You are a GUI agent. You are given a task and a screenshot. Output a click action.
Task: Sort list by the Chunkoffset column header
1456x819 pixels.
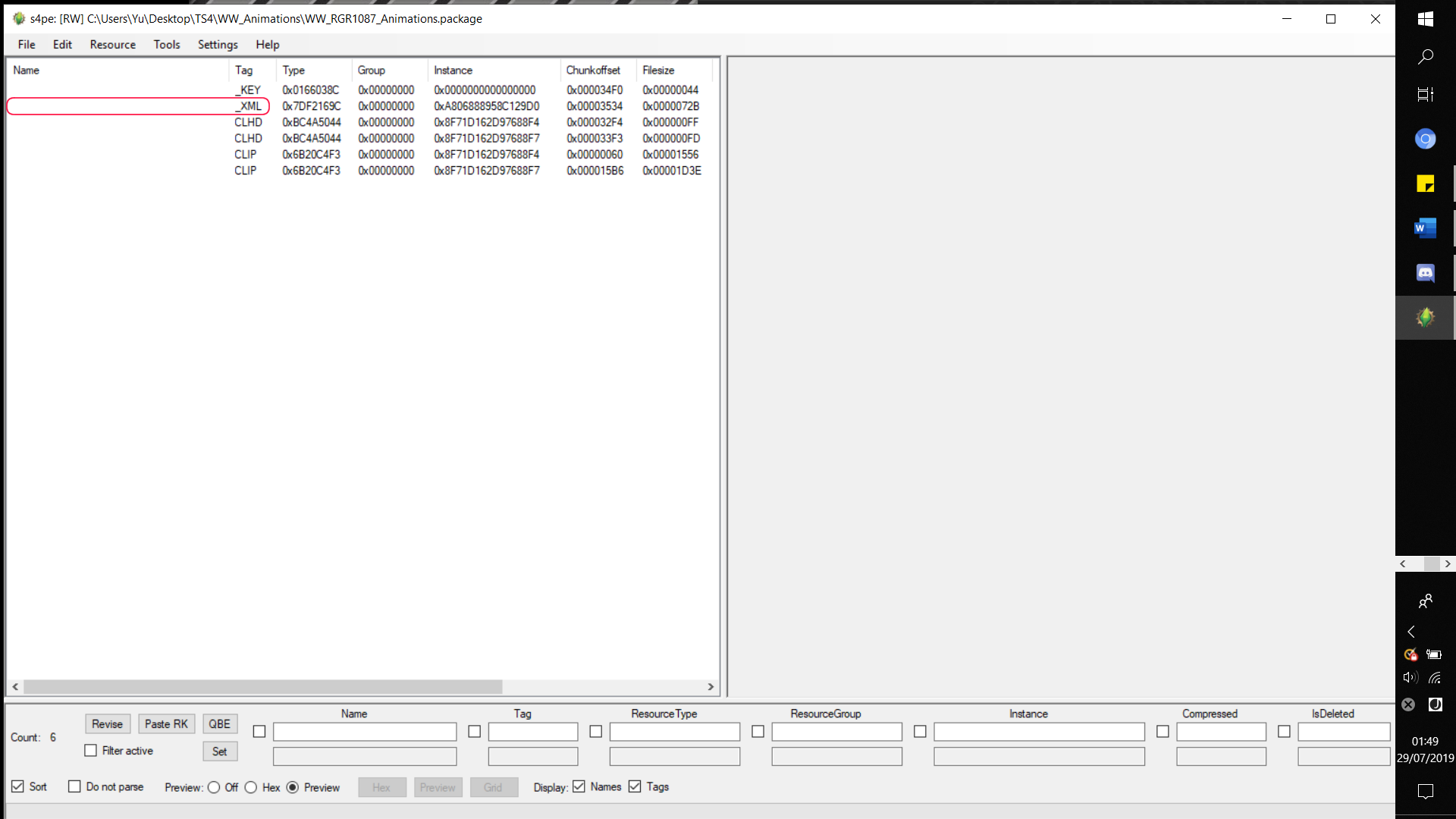[x=598, y=70]
